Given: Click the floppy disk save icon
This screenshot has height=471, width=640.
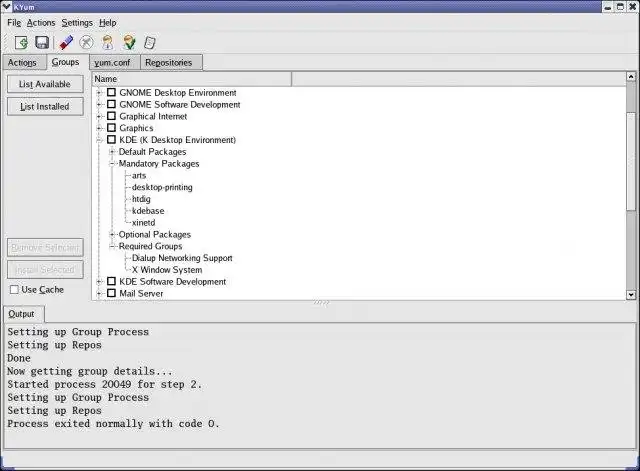Looking at the screenshot, I should click(x=42, y=42).
